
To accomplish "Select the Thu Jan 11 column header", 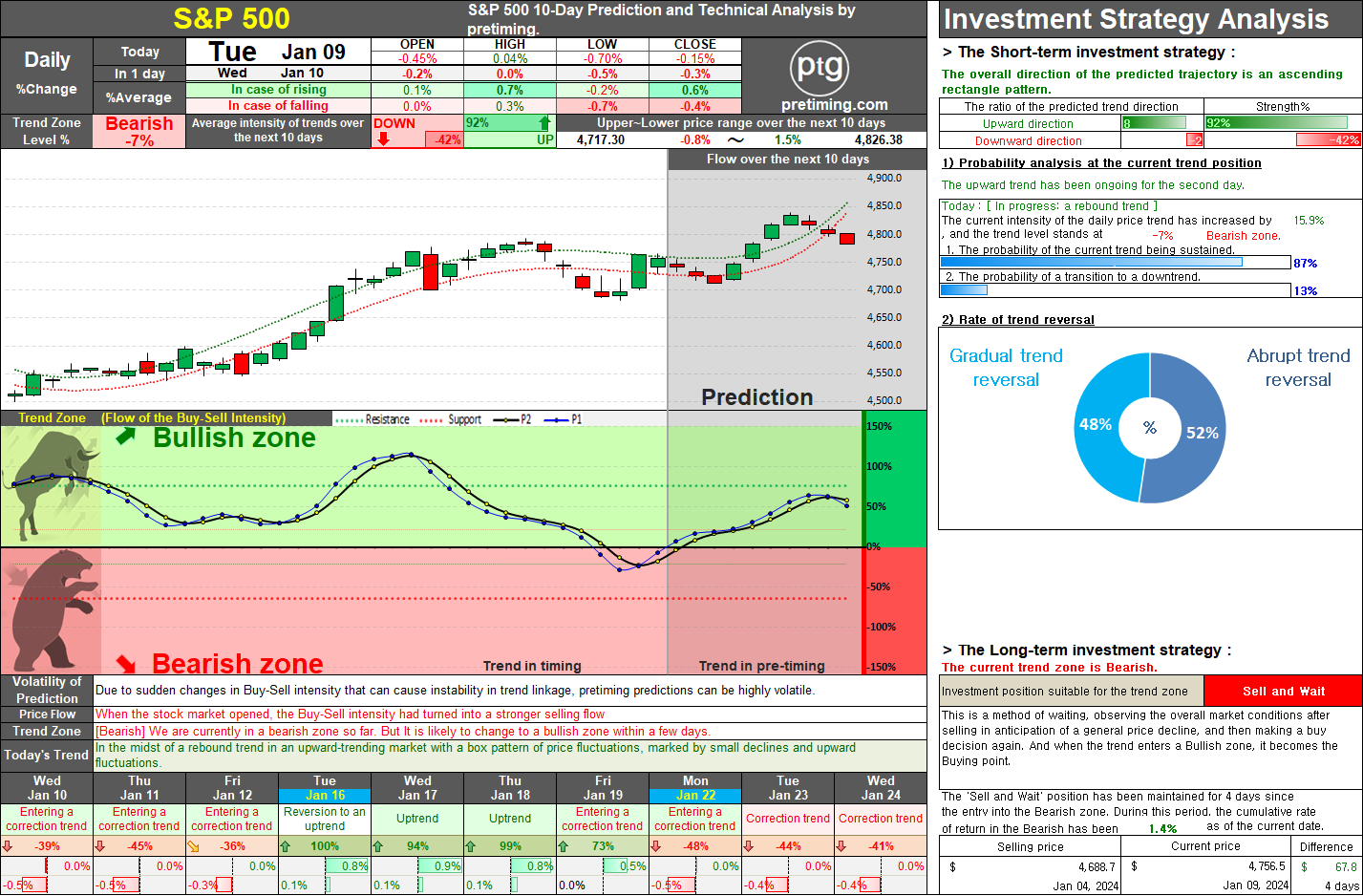I will [139, 788].
